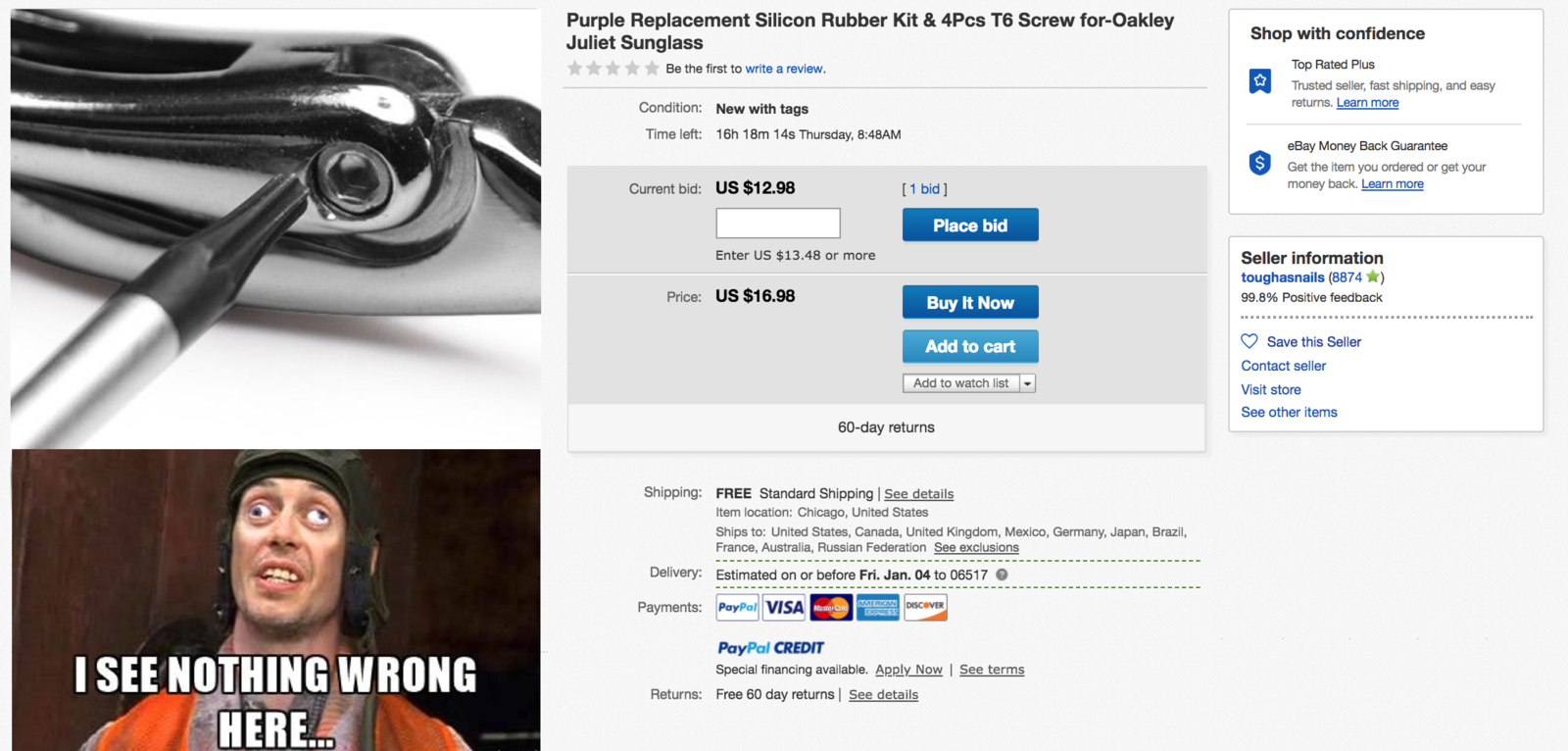Viewport: 1568px width, 751px height.
Task: Click the American Express card logo
Action: 878,608
